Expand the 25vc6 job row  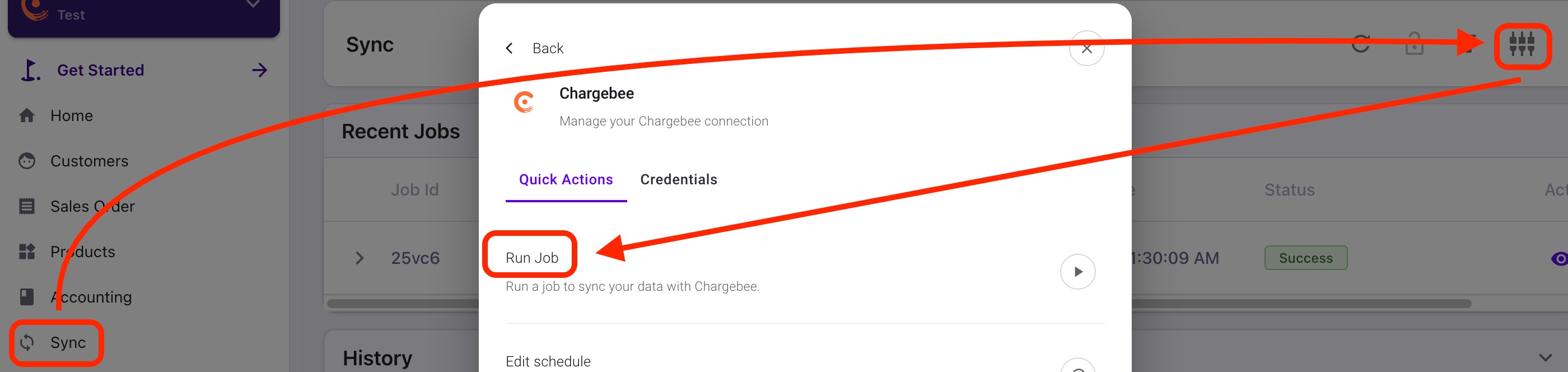[x=360, y=259]
